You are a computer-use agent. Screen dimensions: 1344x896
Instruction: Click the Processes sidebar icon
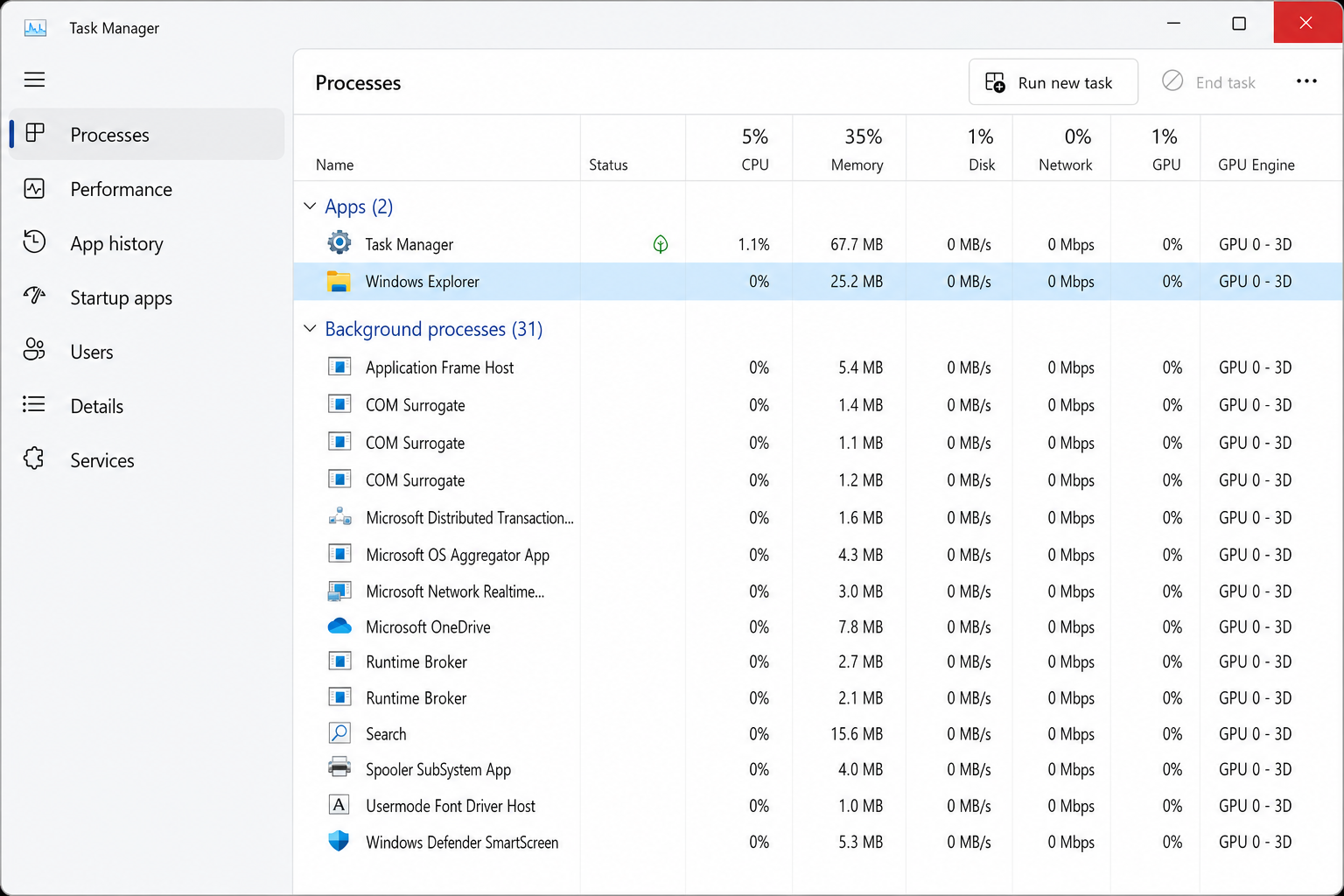pyautogui.click(x=35, y=133)
